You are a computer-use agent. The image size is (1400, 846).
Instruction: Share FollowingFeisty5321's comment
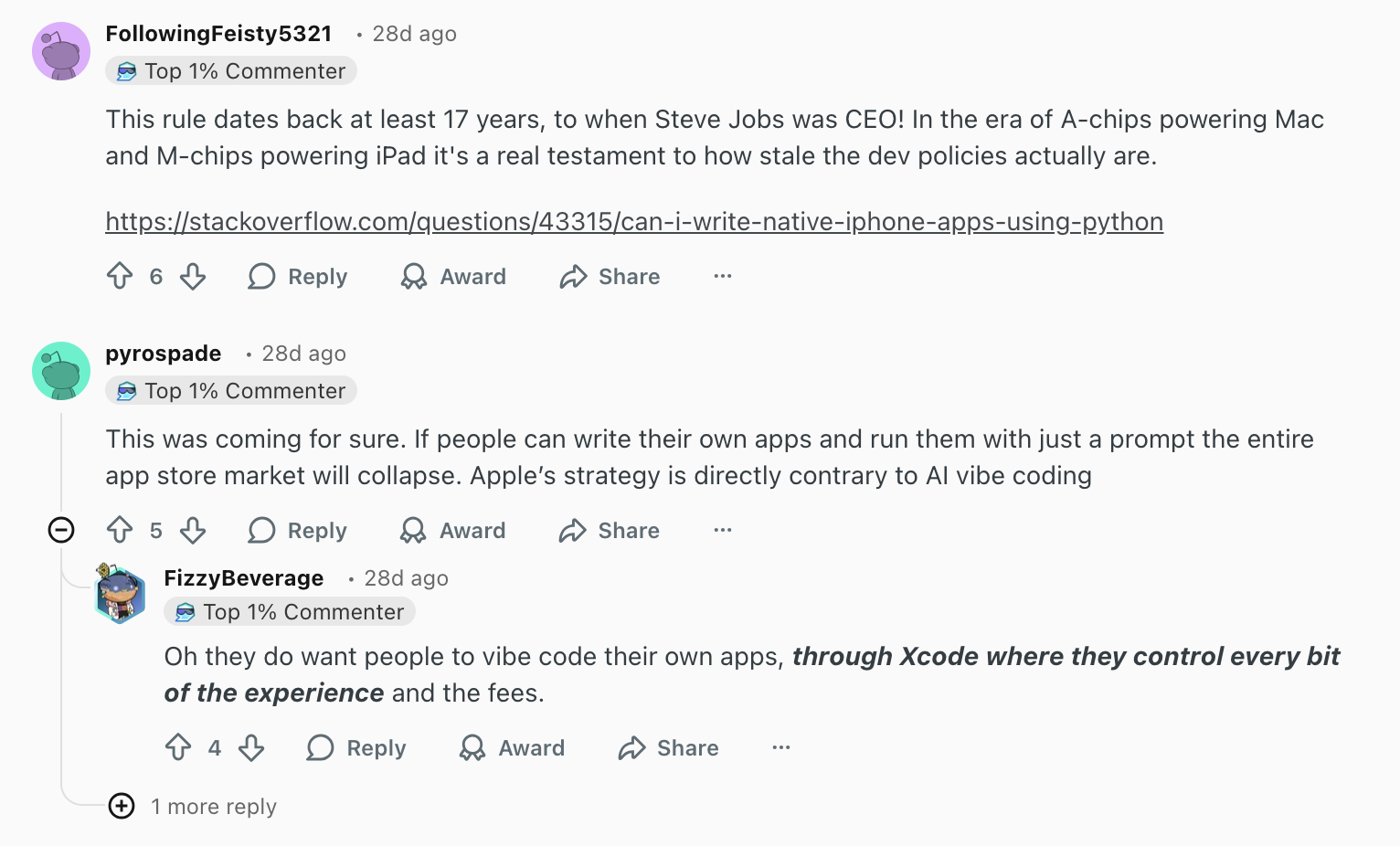click(610, 276)
